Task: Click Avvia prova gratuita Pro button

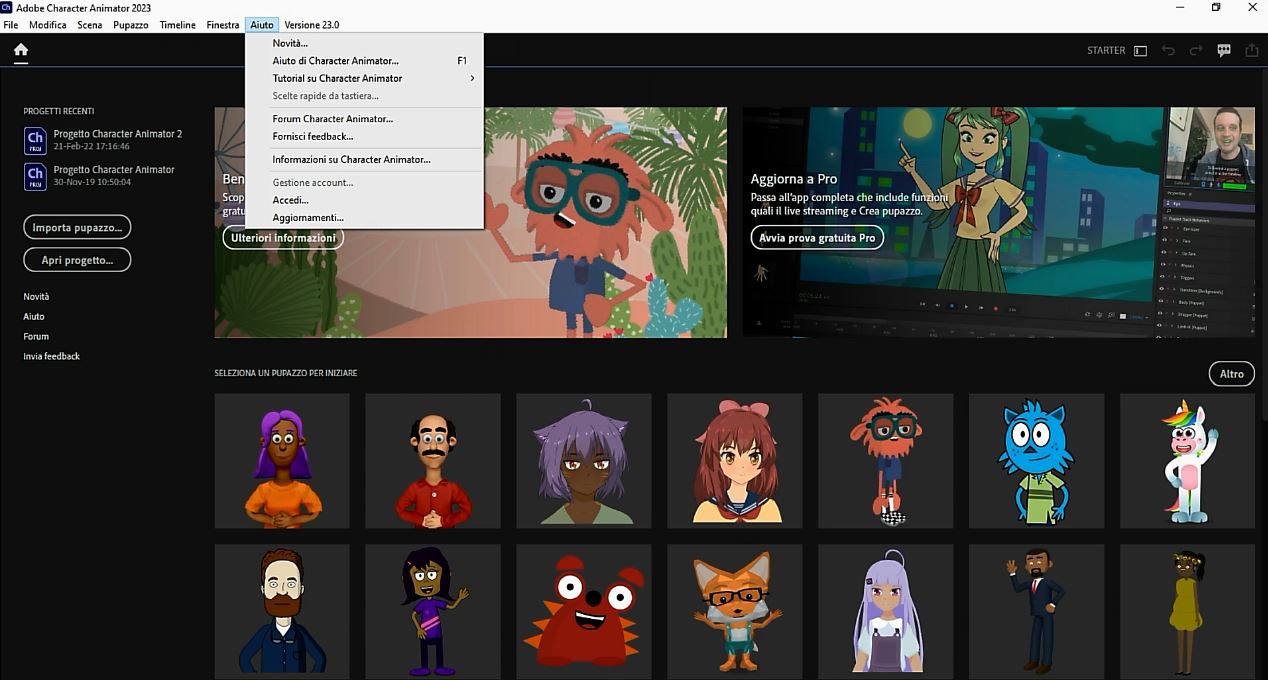Action: click(817, 238)
